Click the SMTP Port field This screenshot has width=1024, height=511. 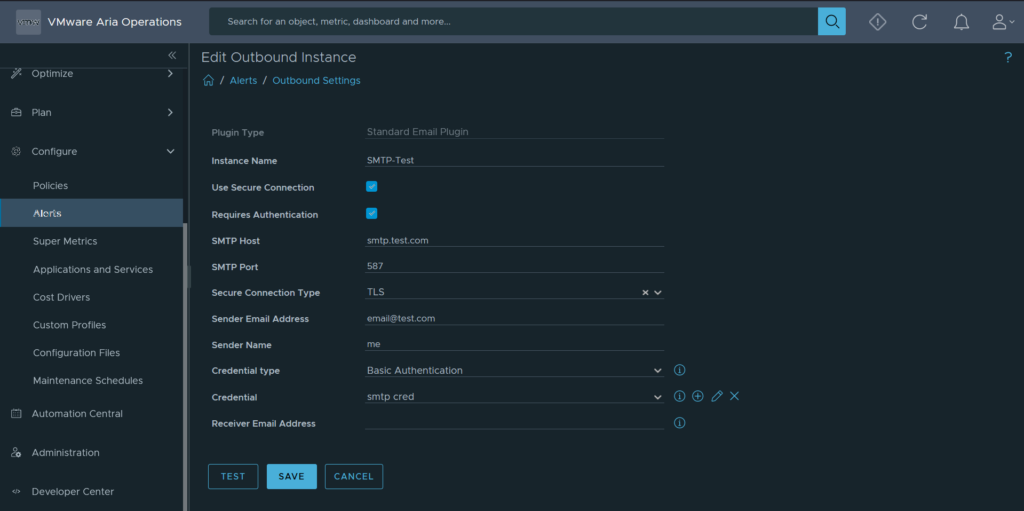515,267
